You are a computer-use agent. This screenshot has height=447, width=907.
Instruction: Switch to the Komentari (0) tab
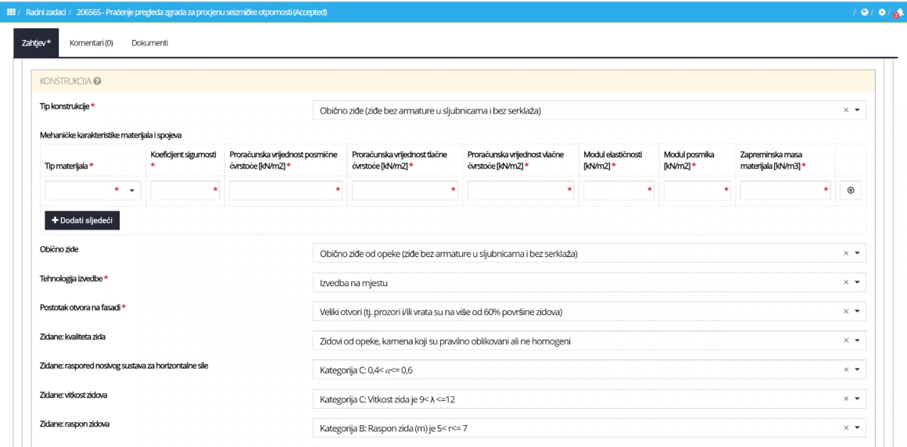click(x=91, y=43)
